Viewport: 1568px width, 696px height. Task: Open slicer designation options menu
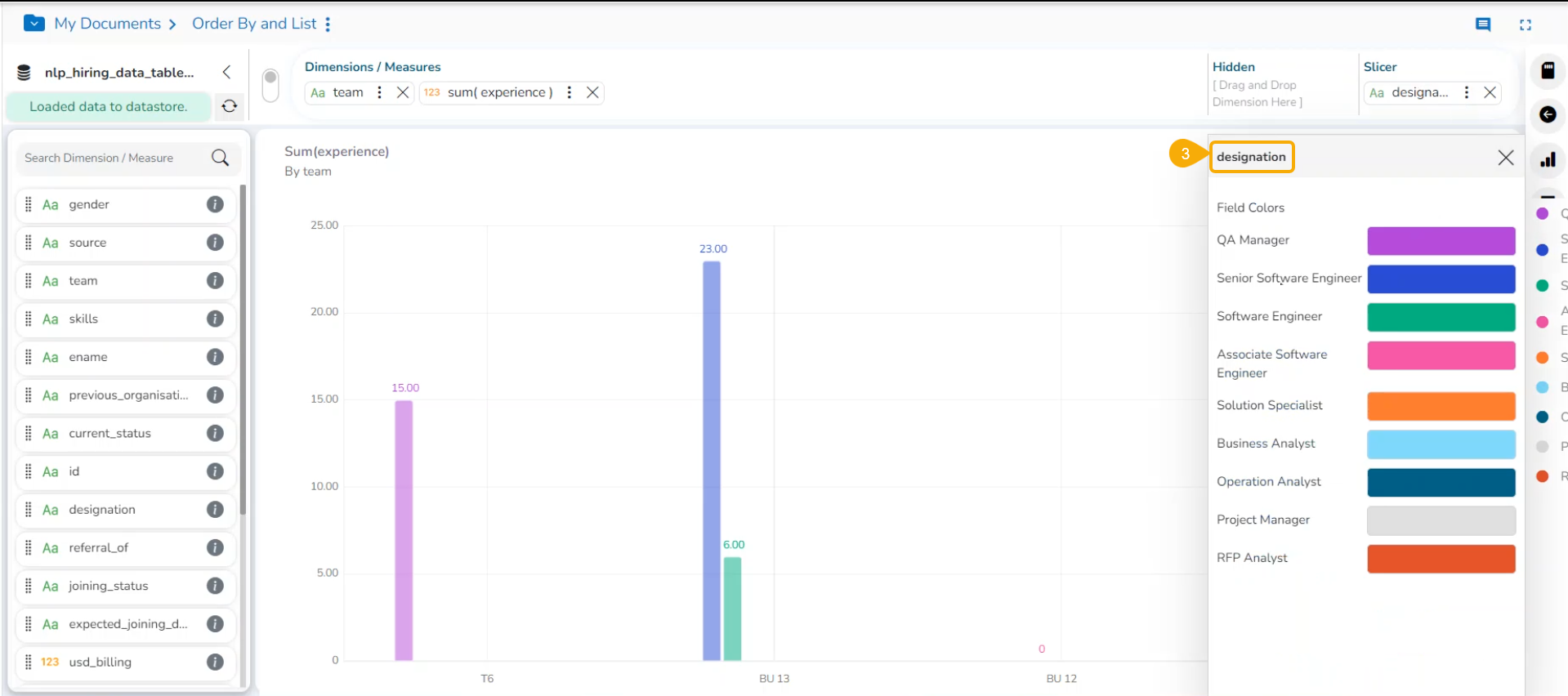point(1467,92)
